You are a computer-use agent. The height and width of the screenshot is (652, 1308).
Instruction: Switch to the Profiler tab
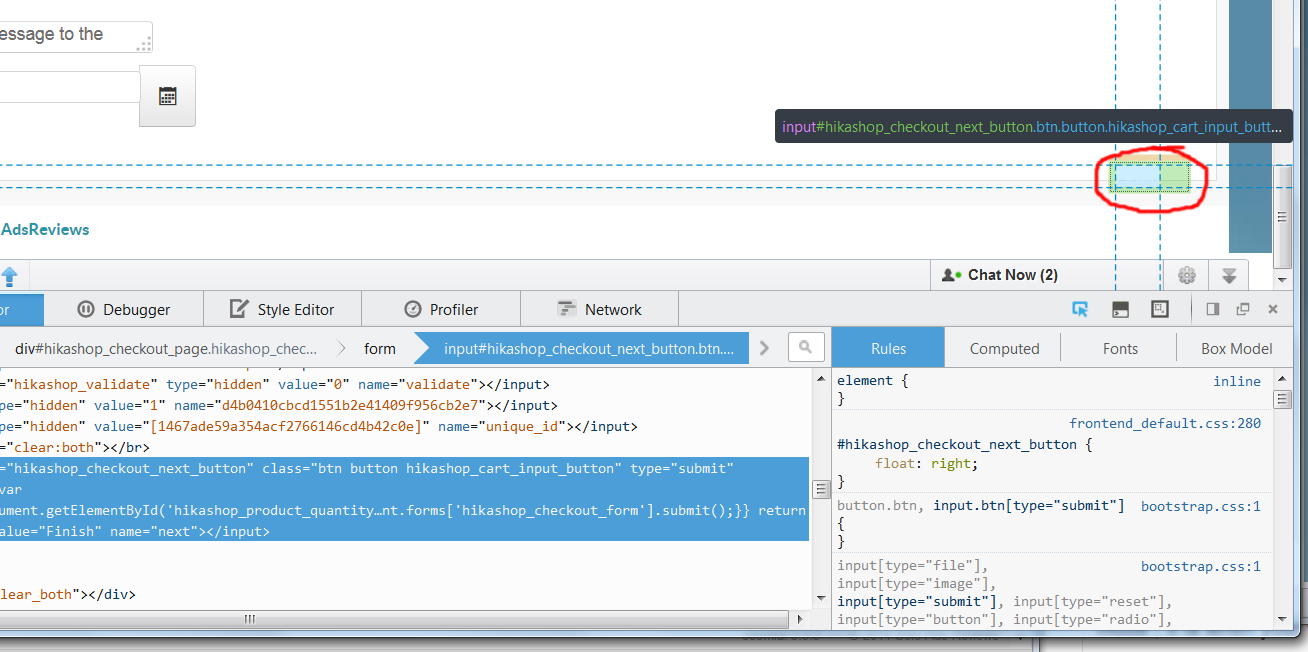point(441,309)
